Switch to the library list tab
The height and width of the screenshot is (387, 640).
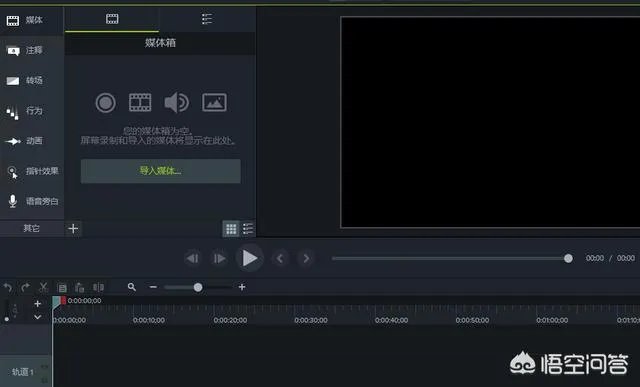coord(207,19)
